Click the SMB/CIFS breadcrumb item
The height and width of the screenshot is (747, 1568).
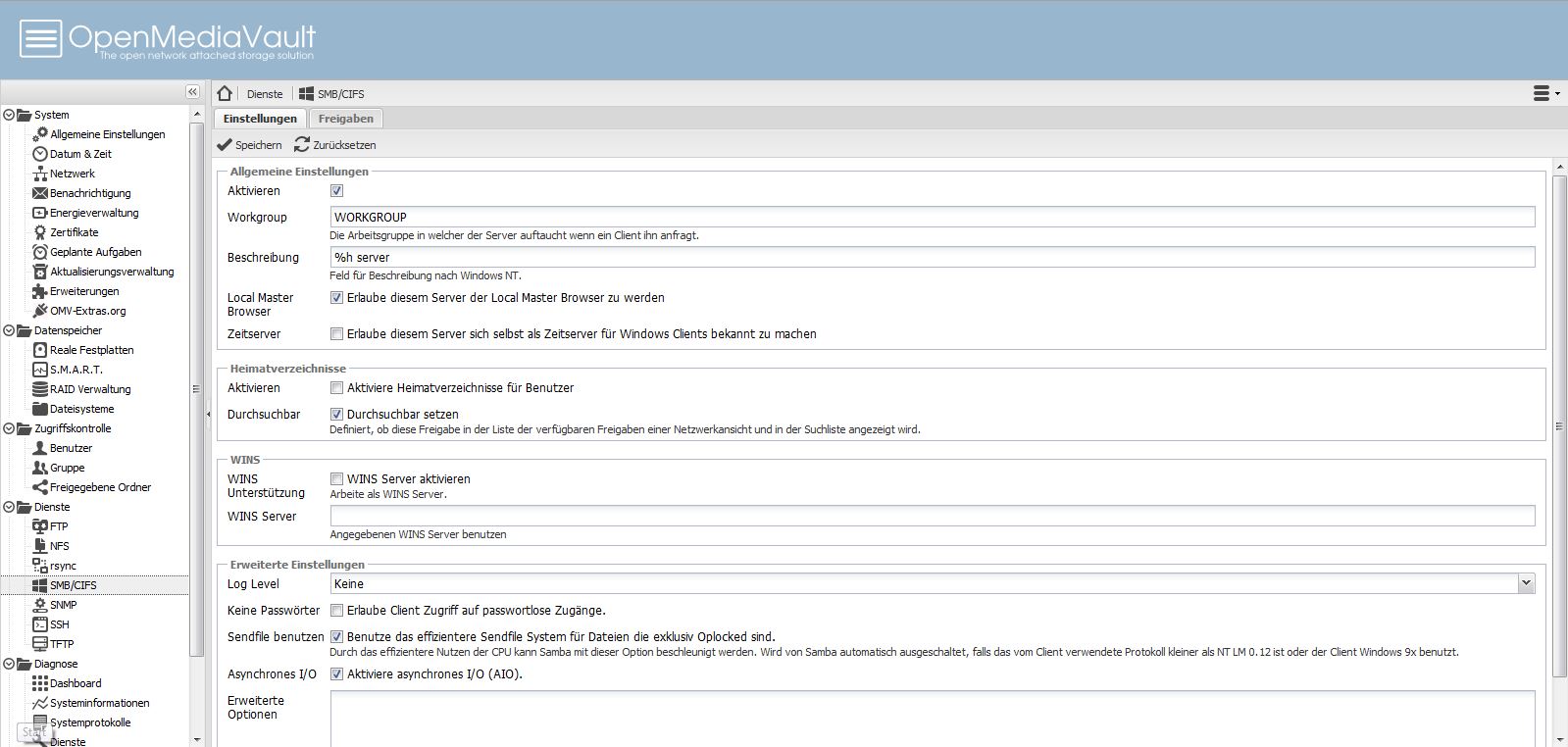tap(331, 94)
